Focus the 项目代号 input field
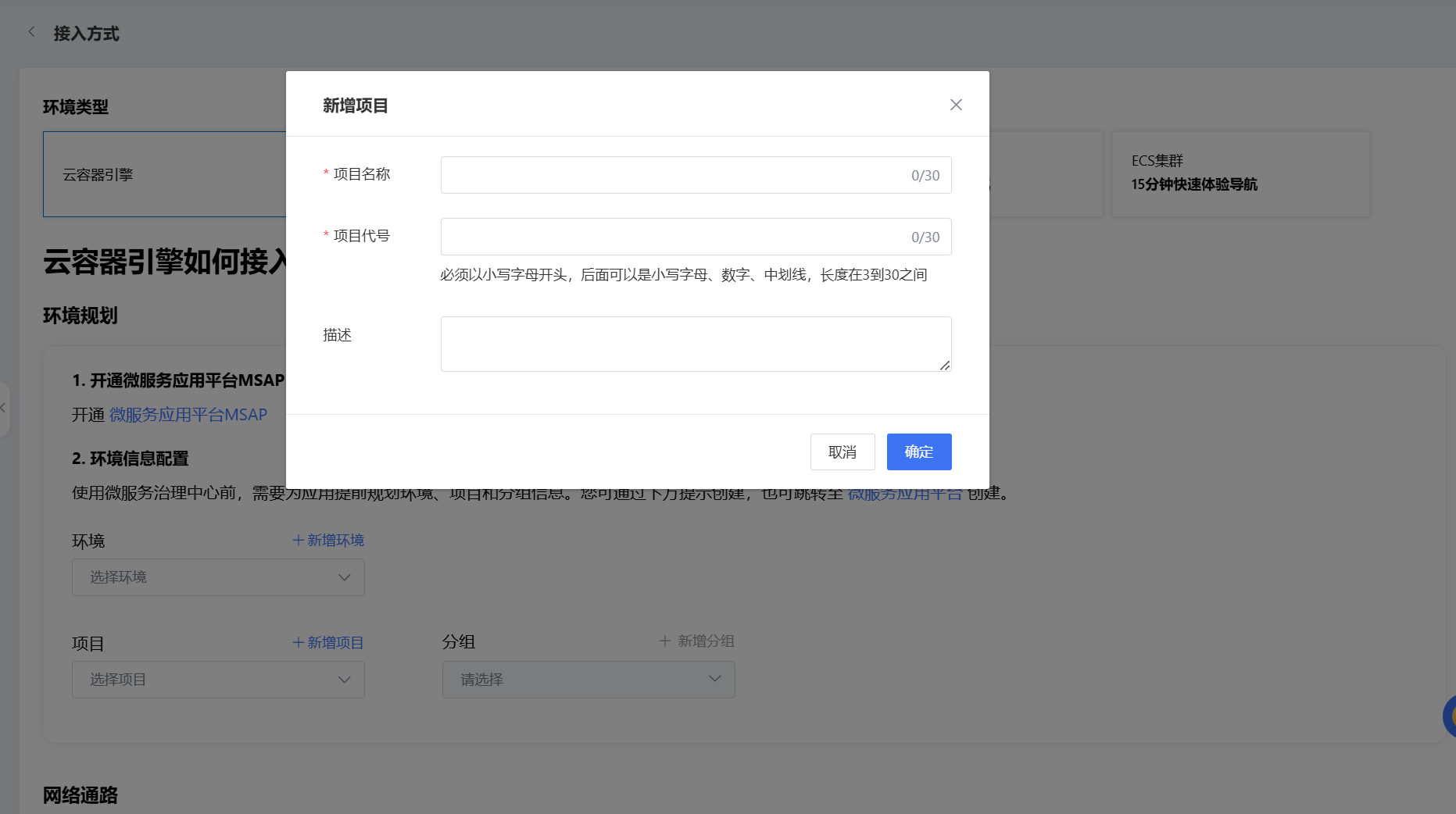Image resolution: width=1456 pixels, height=814 pixels. click(x=672, y=237)
